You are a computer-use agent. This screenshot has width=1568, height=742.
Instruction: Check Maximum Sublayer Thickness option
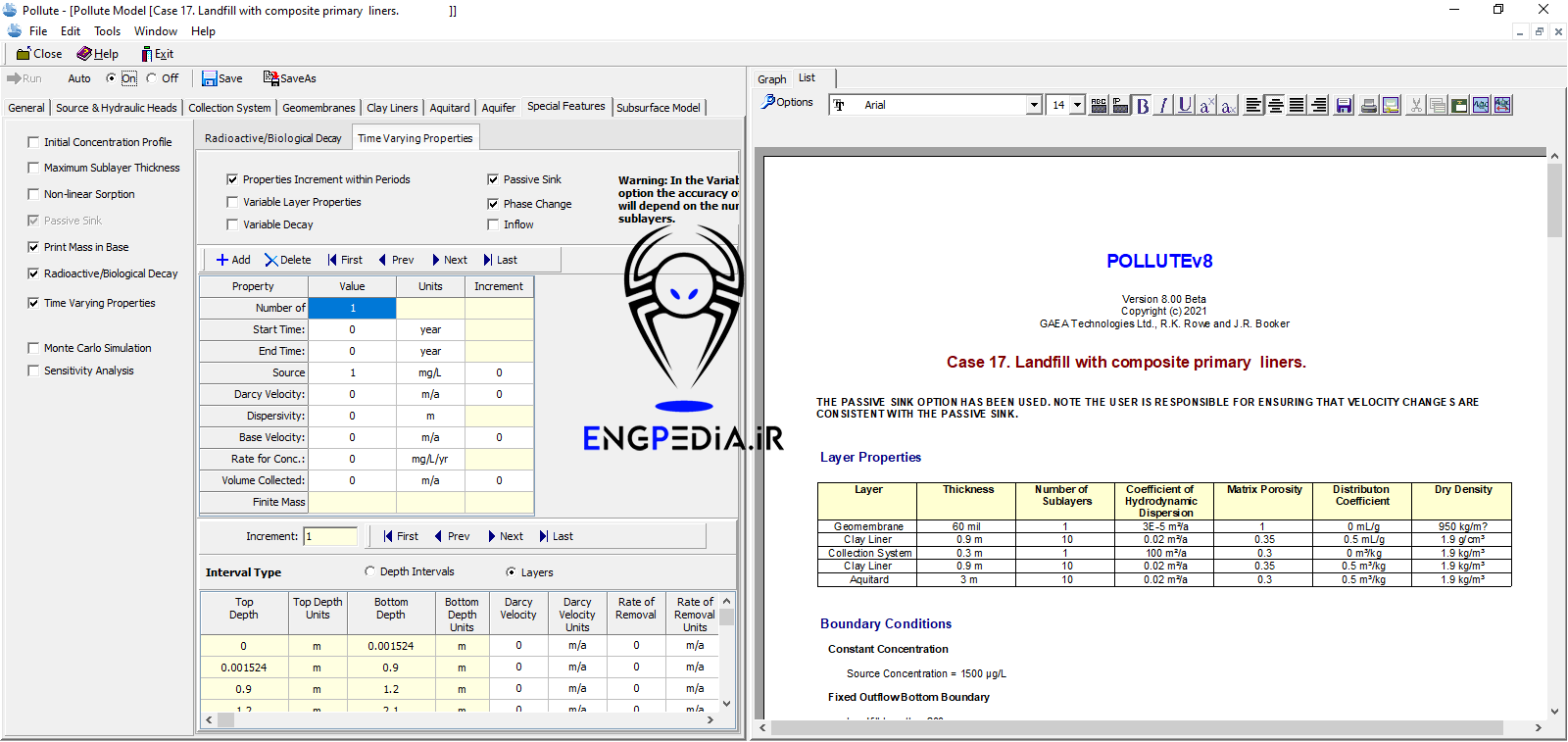click(x=33, y=168)
